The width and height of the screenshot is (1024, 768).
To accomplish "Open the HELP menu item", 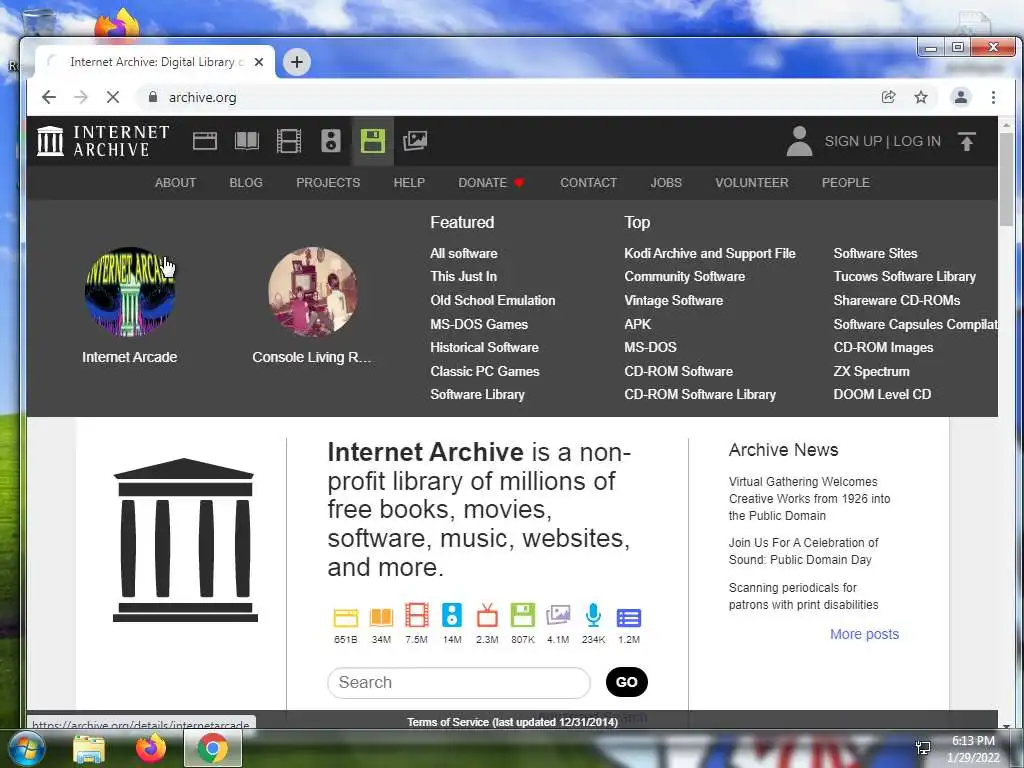I will (x=409, y=183).
